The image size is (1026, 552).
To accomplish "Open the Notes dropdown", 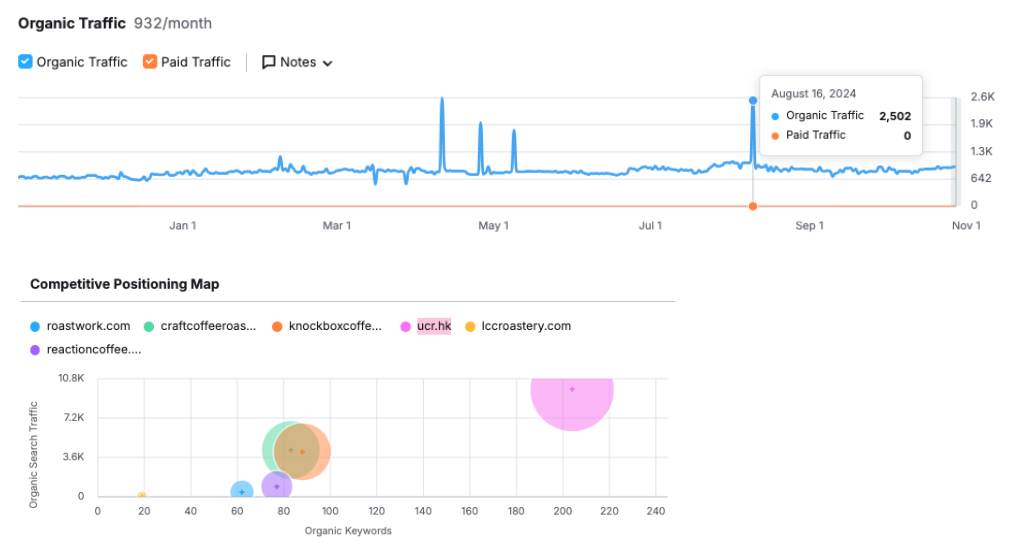I will point(297,62).
